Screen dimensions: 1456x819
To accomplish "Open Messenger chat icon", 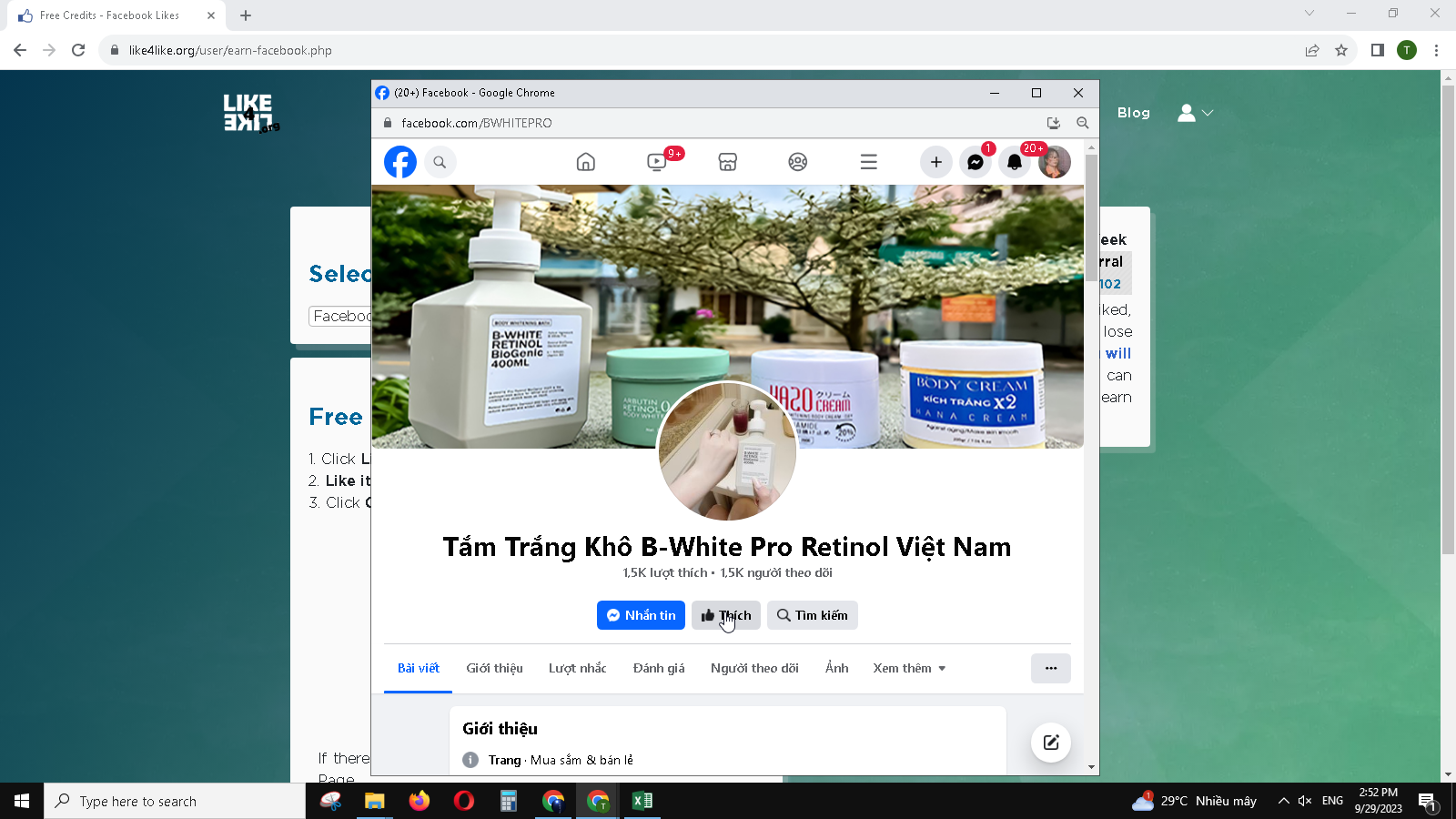I will tap(976, 162).
